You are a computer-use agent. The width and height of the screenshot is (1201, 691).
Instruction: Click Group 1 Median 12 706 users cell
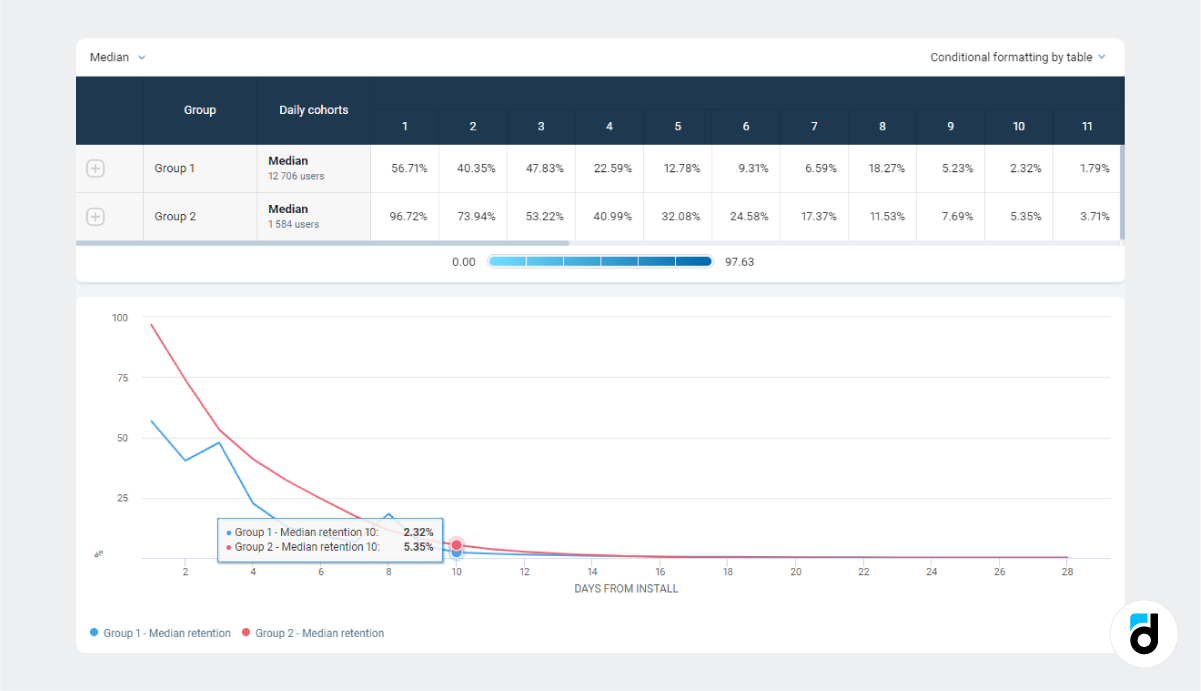[313, 169]
